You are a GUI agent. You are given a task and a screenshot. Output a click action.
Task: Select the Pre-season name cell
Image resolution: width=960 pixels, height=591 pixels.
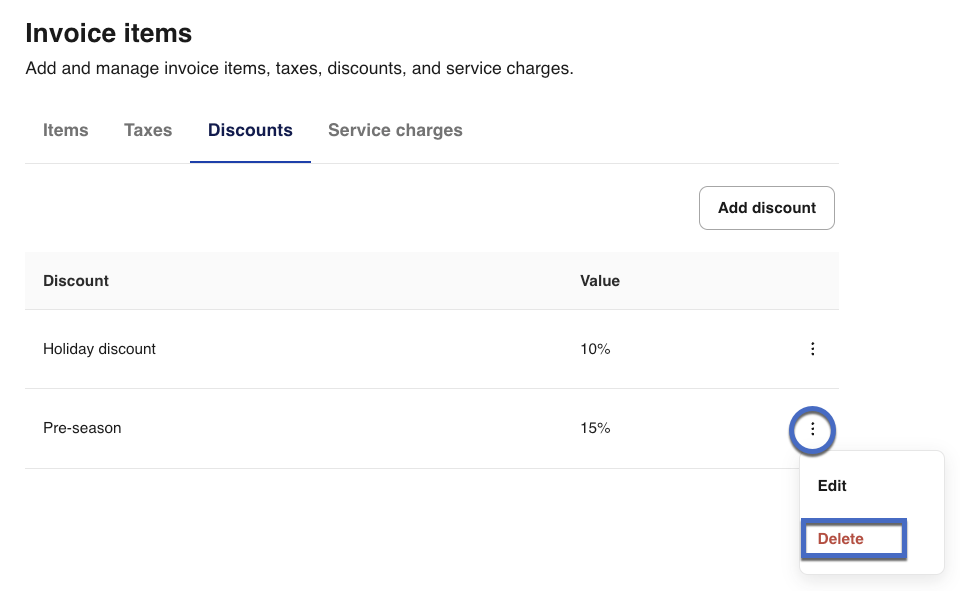82,428
